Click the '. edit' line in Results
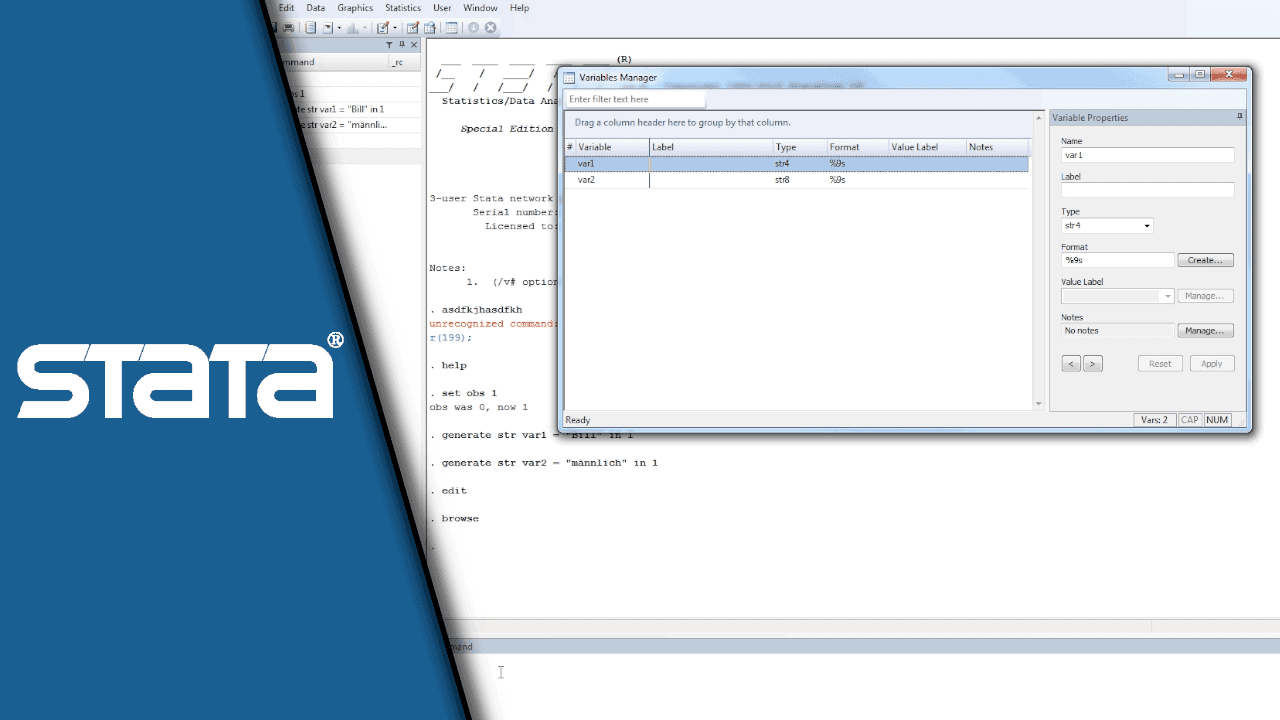 tap(448, 490)
